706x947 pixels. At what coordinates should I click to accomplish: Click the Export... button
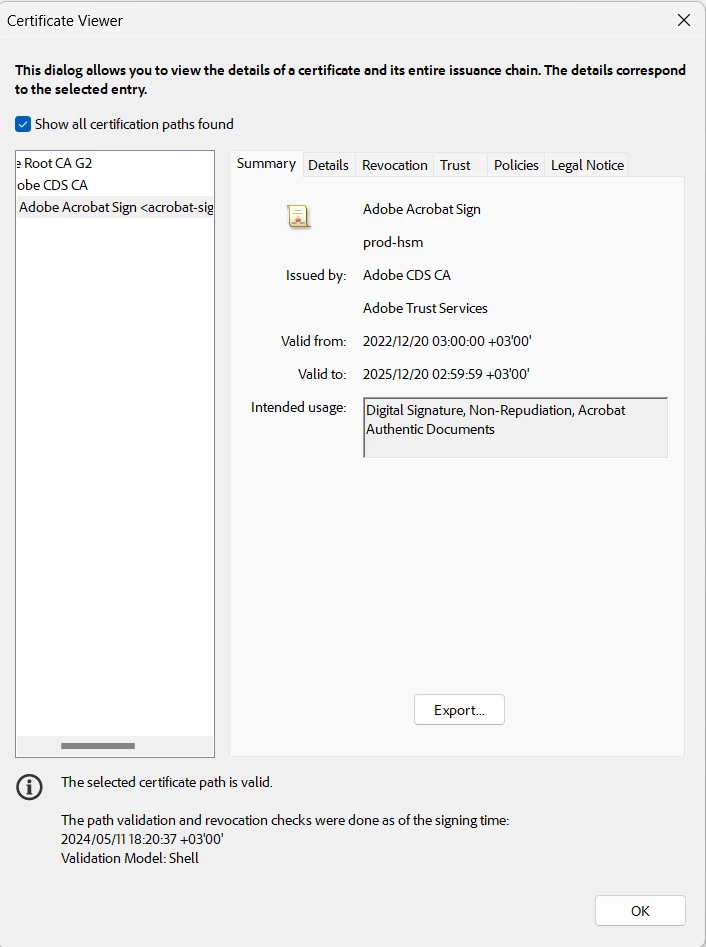459,710
